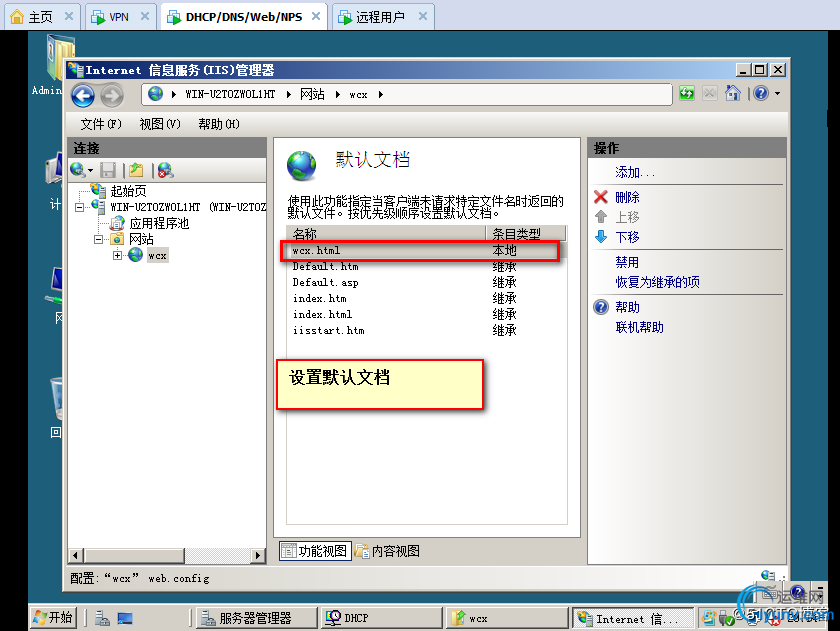The height and width of the screenshot is (631, 840).
Task: Select wcx.html in the default documents list
Action: point(426,251)
